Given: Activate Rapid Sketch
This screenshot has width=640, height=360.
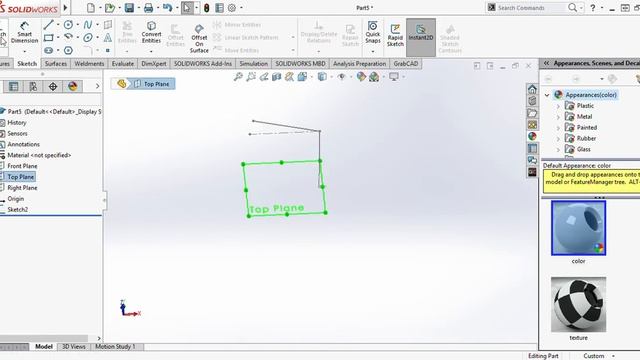Looking at the screenshot, I should (x=395, y=36).
